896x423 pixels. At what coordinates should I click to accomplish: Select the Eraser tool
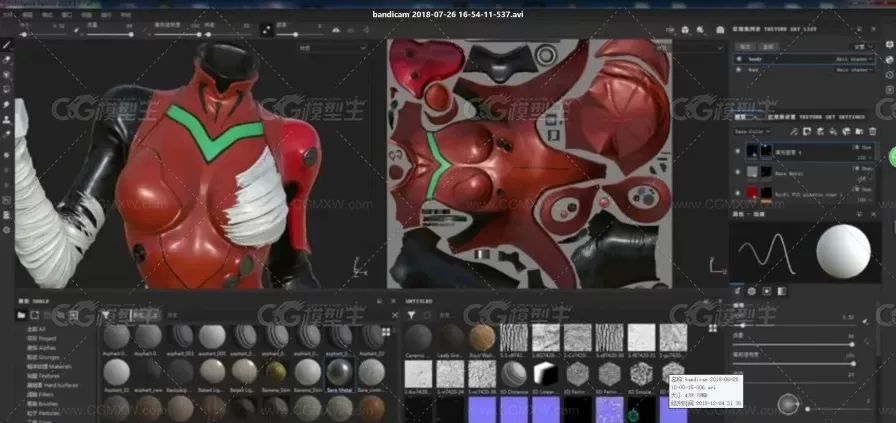tap(7, 59)
